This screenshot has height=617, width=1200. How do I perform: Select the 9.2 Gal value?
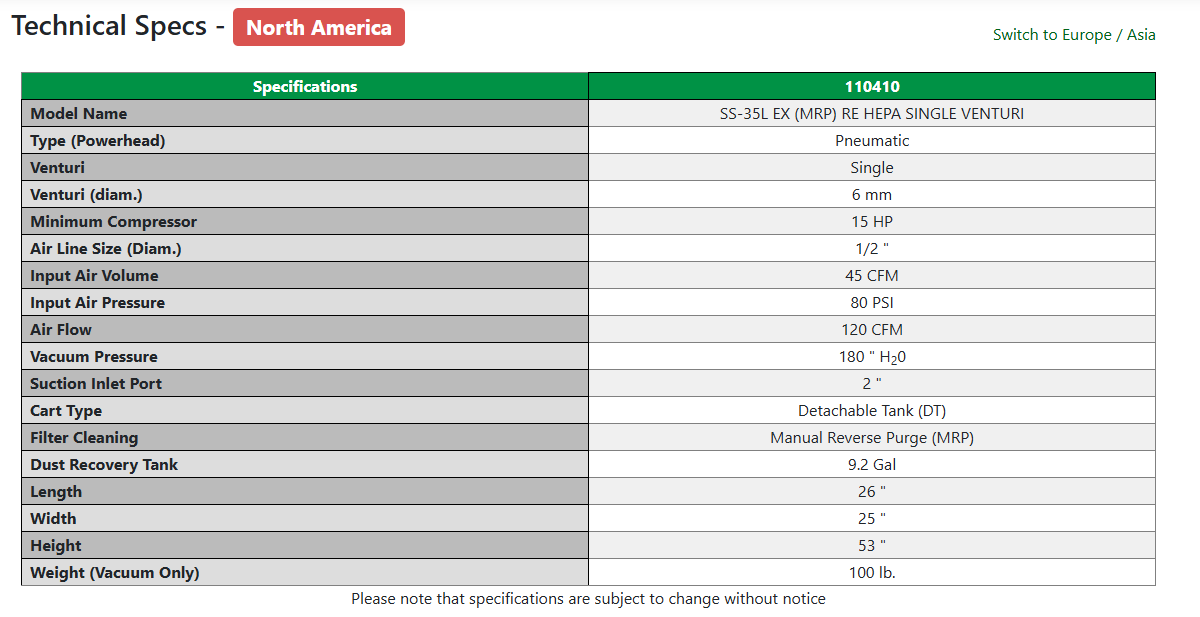pyautogui.click(x=872, y=465)
